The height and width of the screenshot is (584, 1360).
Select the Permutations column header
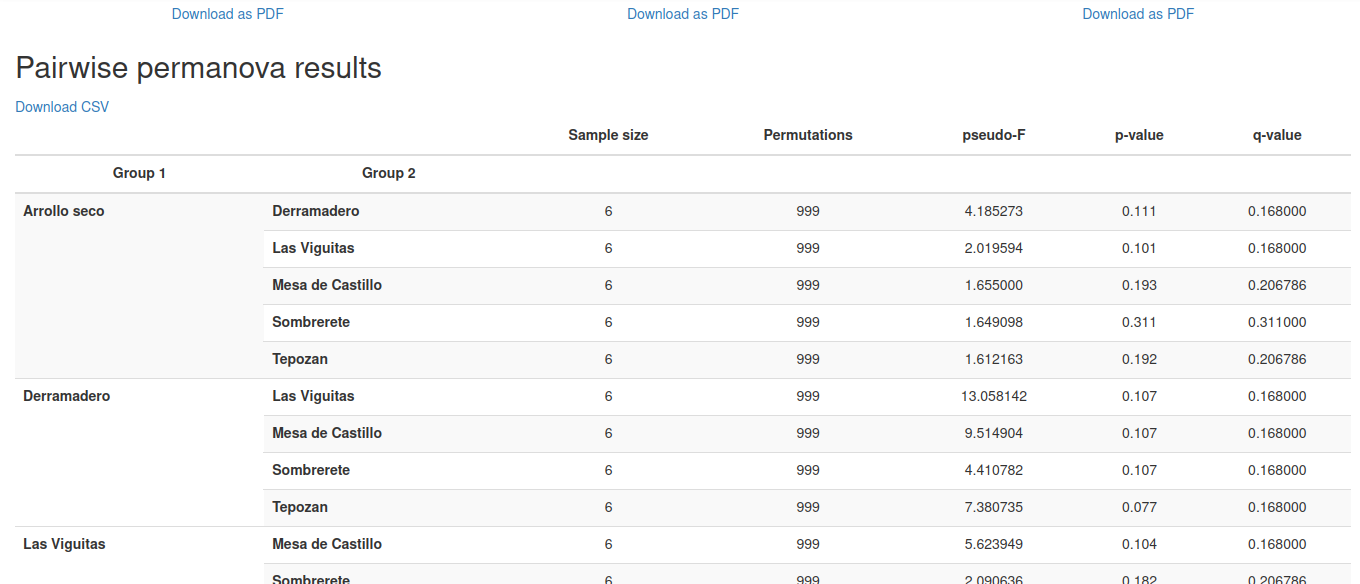pos(808,135)
